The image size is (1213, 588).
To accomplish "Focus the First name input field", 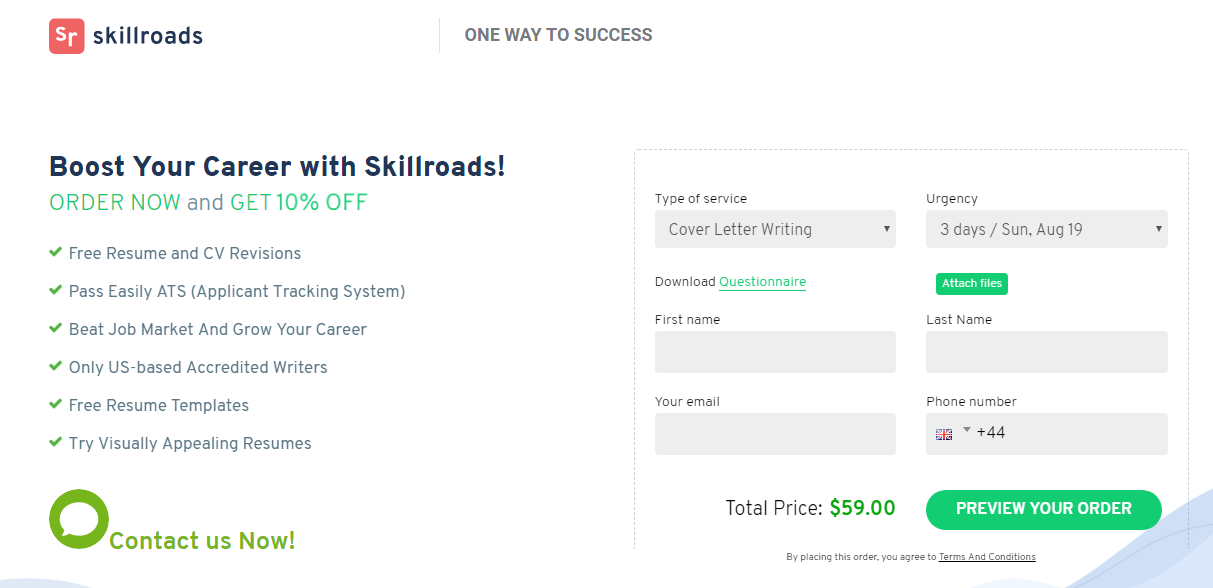I will 775,352.
